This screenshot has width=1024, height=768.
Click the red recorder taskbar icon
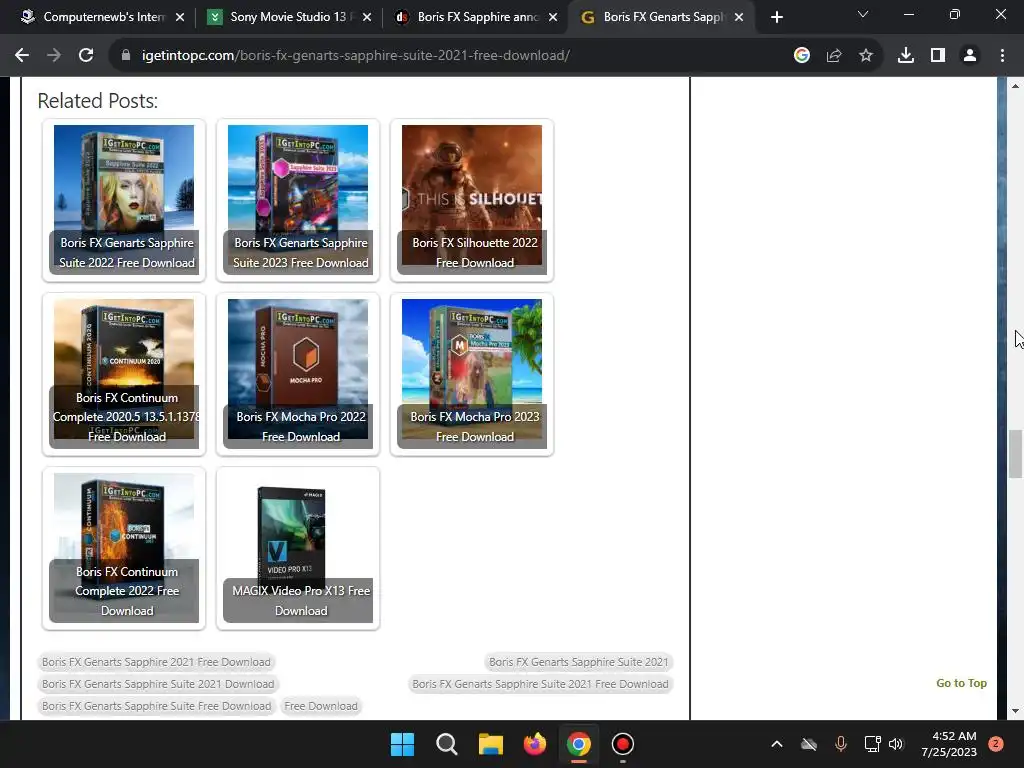pyautogui.click(x=622, y=744)
